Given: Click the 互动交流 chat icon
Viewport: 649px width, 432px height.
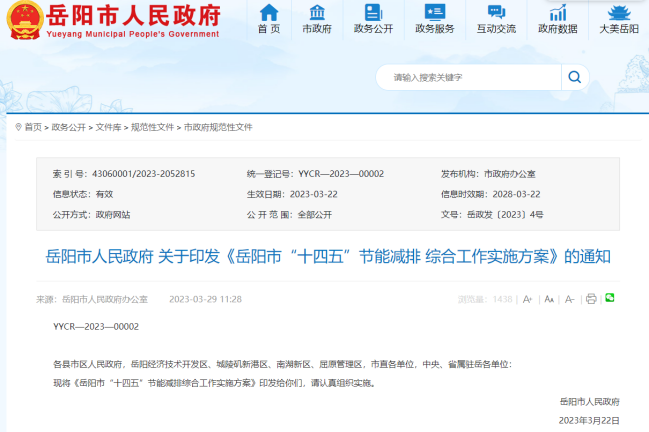Looking at the screenshot, I should [496, 14].
